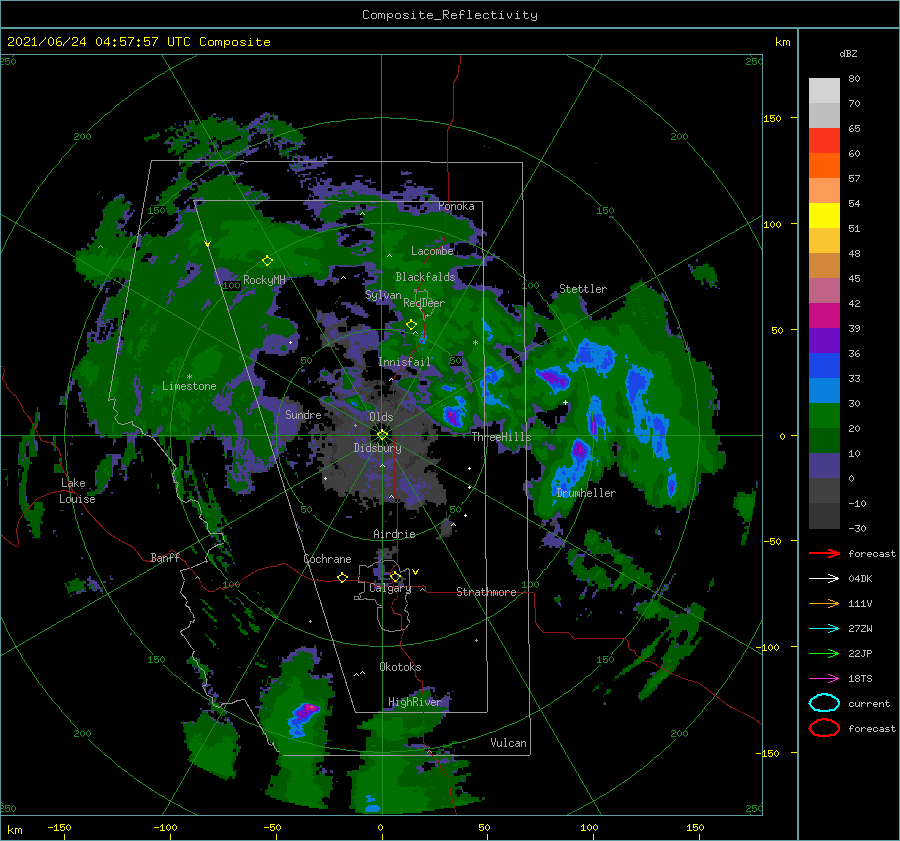Click the yellow diamond marker above Calgary
This screenshot has height=841, width=900.
click(x=395, y=576)
